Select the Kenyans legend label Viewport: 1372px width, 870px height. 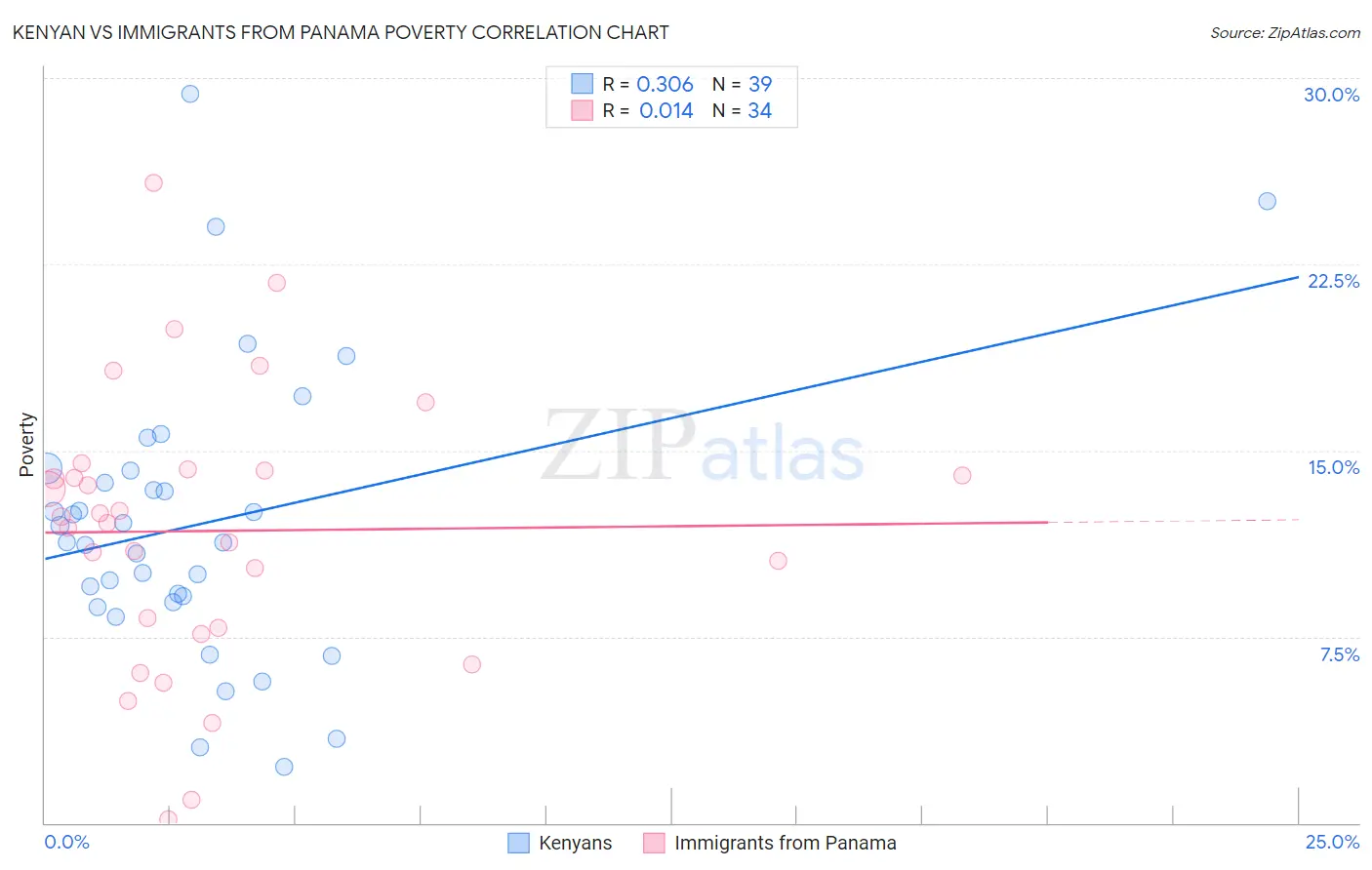pos(576,843)
